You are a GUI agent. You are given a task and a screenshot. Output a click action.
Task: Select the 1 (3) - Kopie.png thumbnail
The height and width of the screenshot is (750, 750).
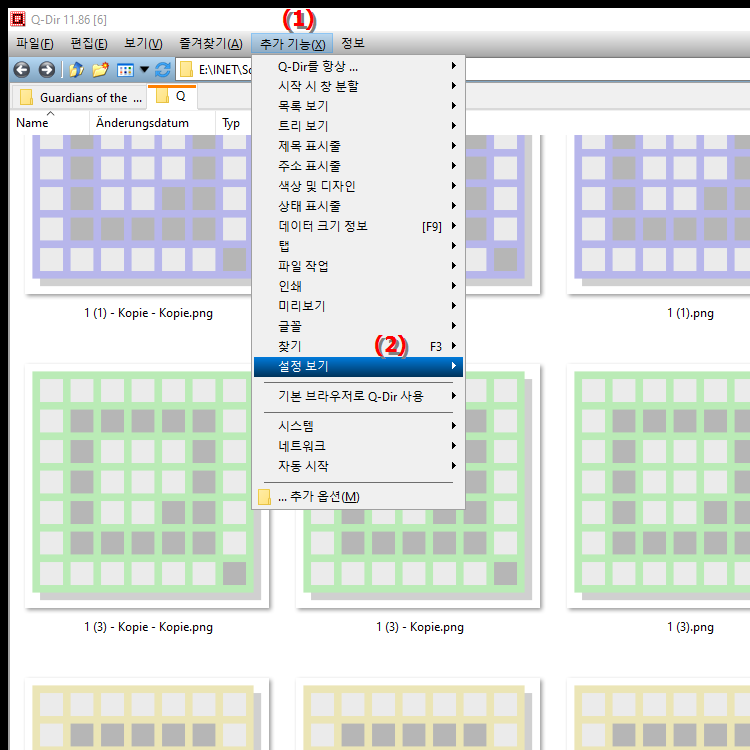418,559
